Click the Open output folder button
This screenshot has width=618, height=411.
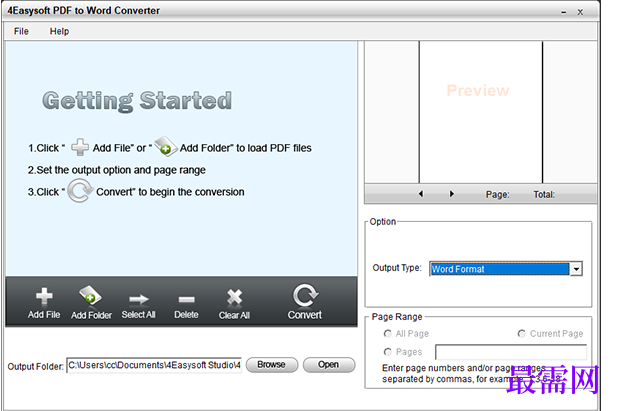[x=329, y=365]
